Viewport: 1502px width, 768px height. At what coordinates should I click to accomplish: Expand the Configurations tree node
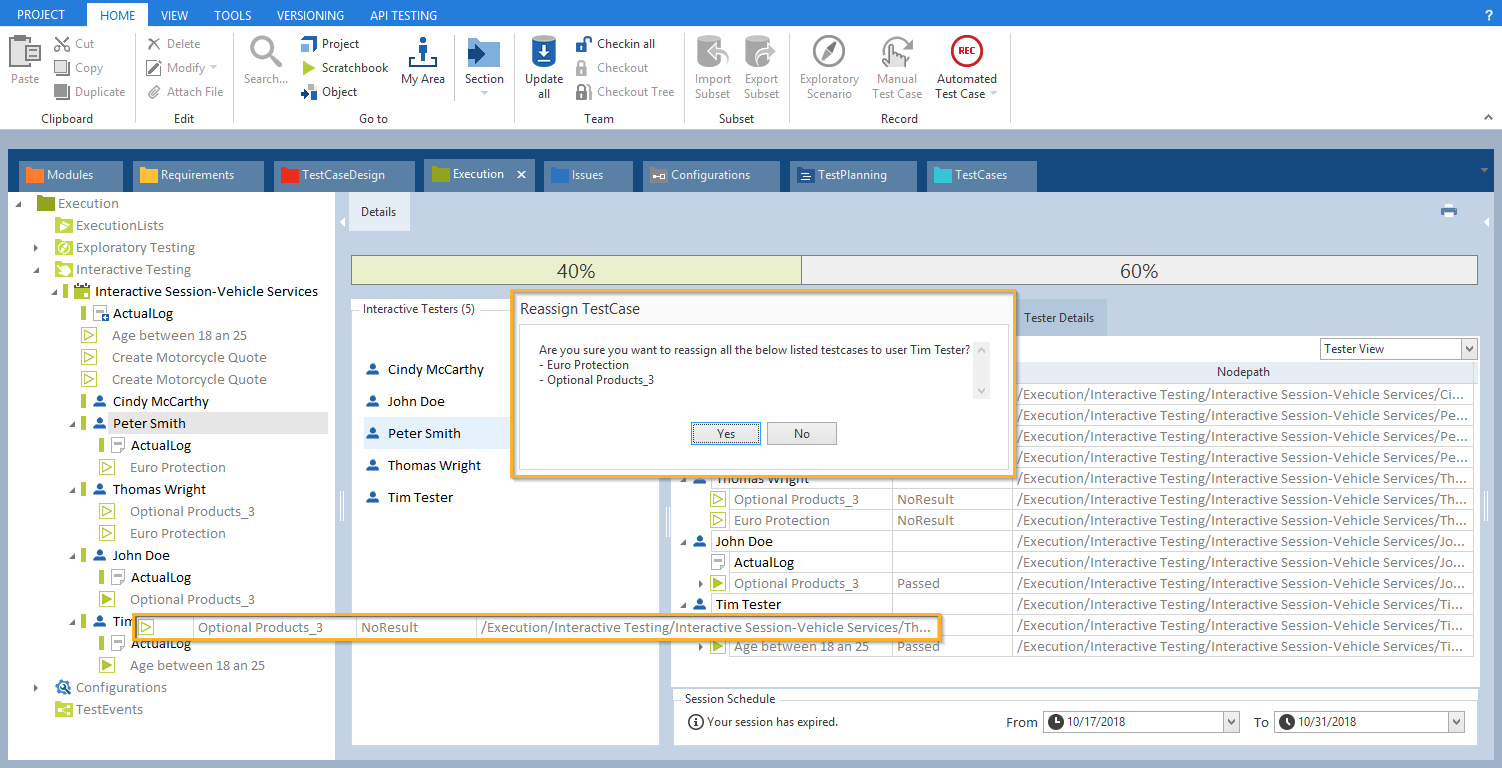point(36,688)
